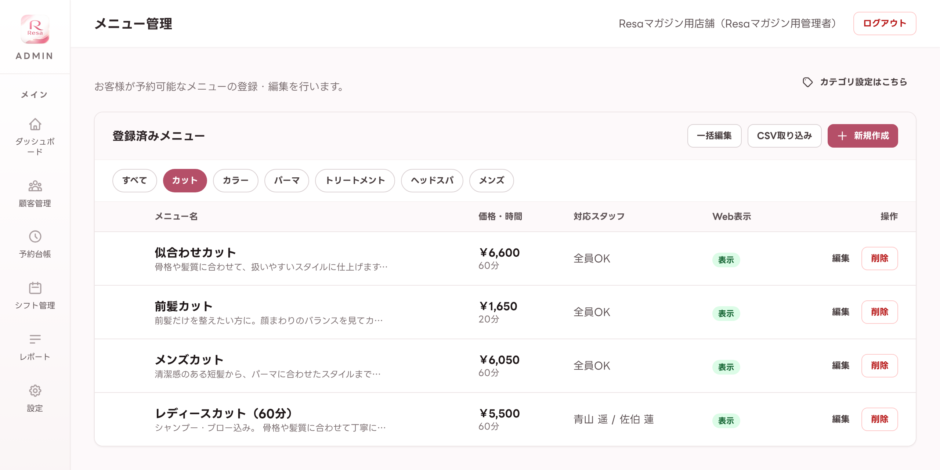Click the メニュー名 column header
The width and height of the screenshot is (940, 470).
176,216
